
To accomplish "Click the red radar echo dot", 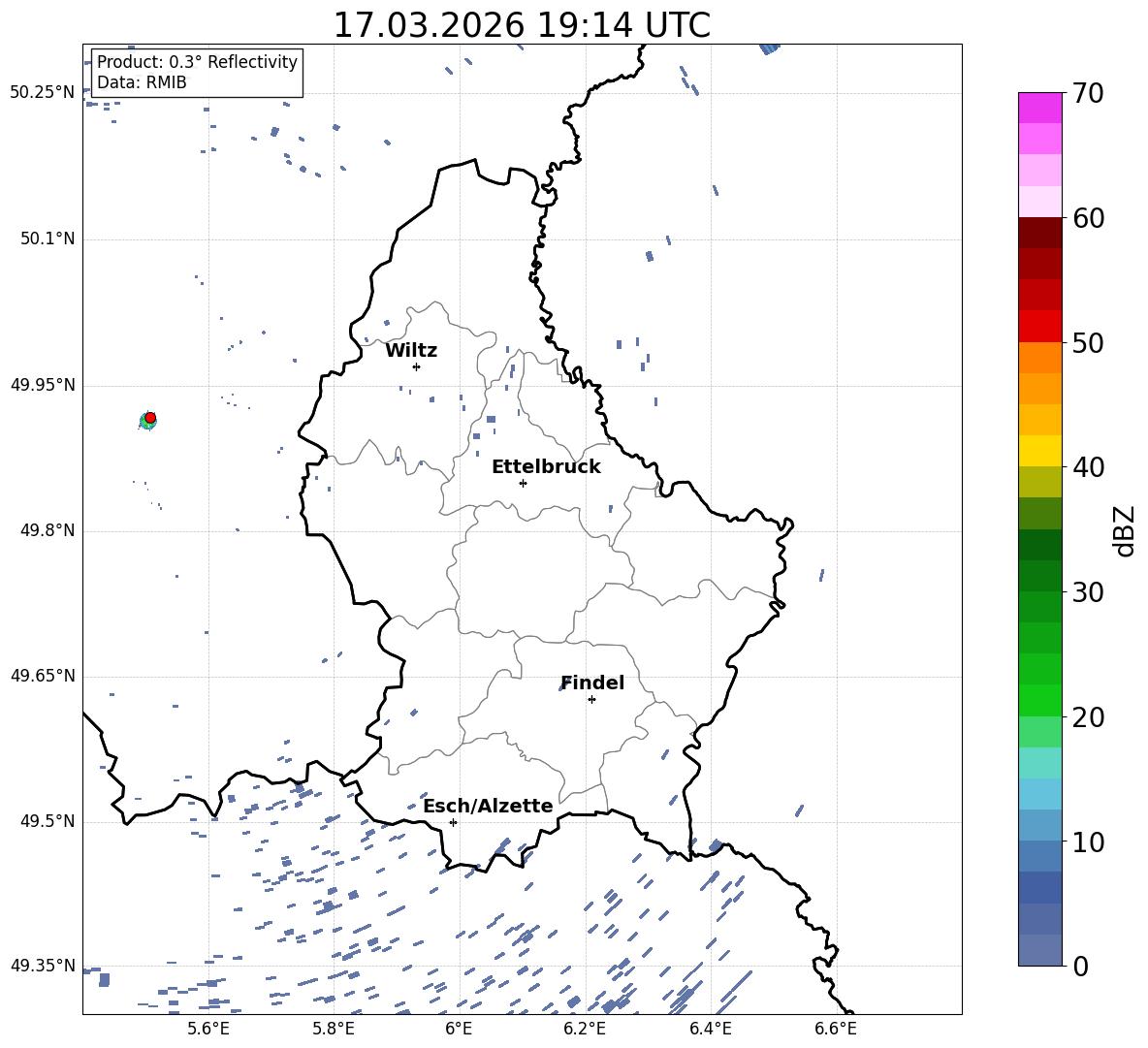I will point(150,418).
